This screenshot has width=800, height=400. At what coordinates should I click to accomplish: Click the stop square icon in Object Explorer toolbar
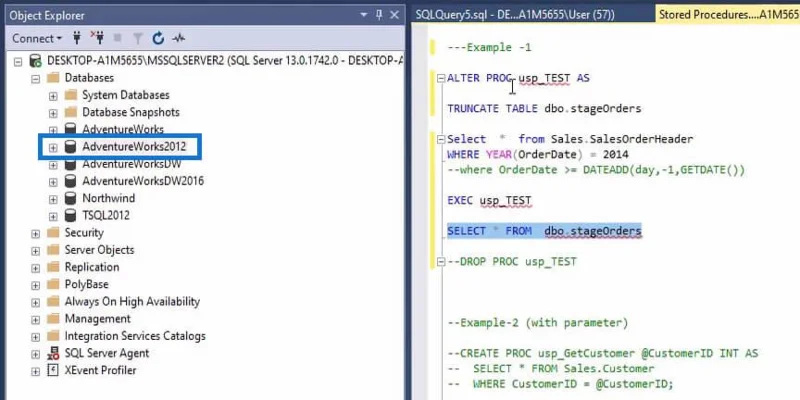pos(118,38)
